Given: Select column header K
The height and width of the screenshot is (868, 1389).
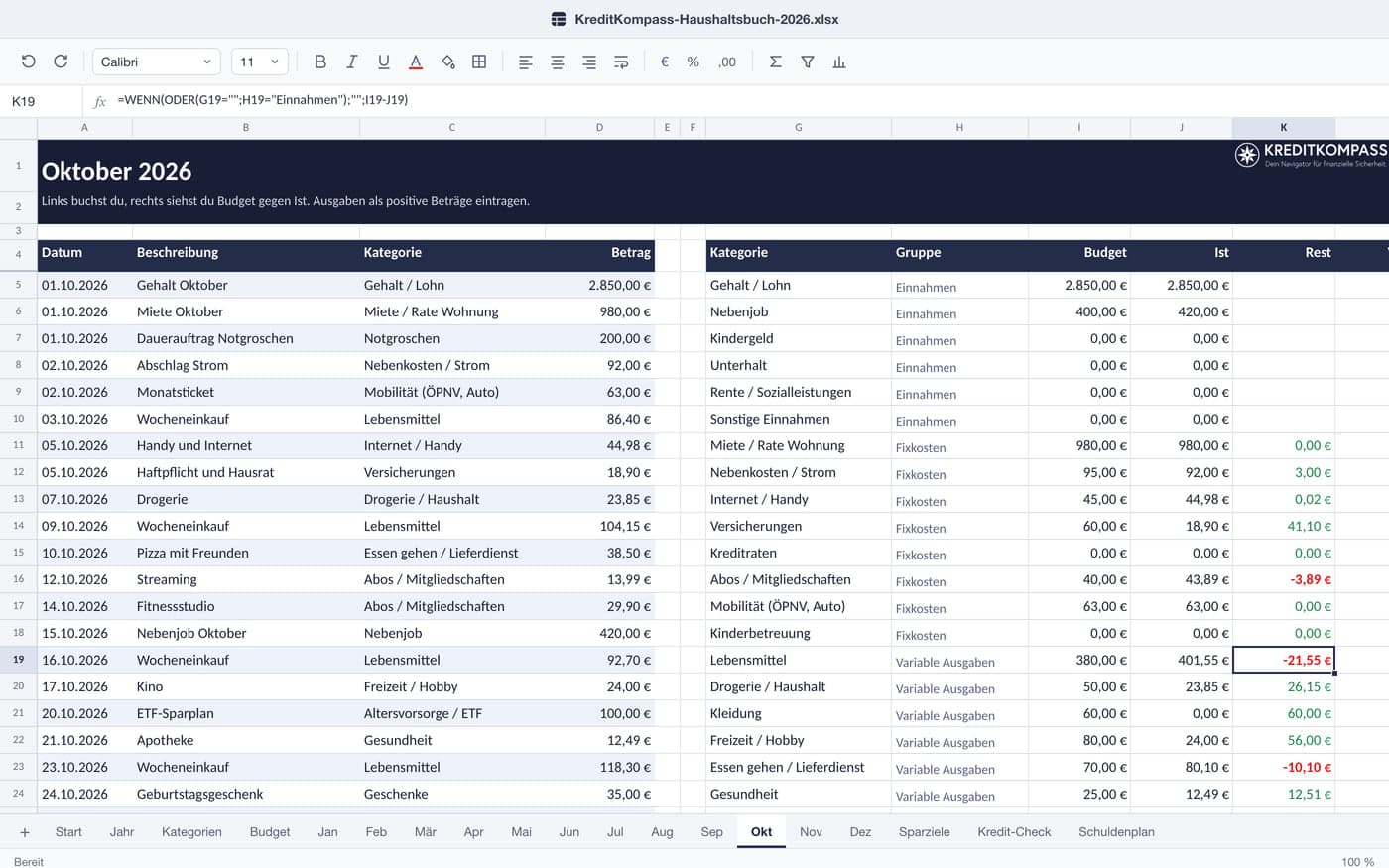Looking at the screenshot, I should pyautogui.click(x=1284, y=128).
